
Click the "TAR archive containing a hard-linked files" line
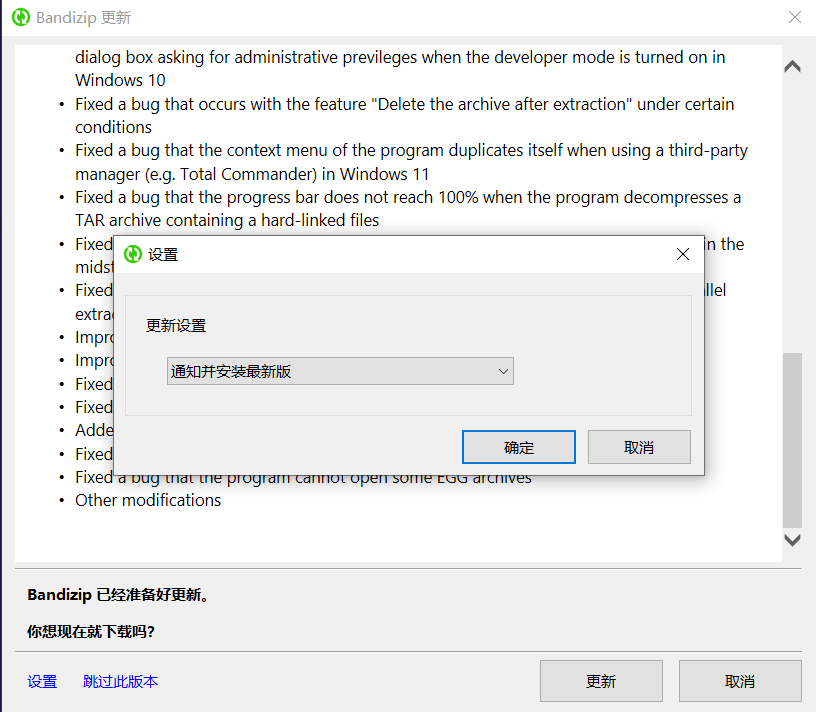[x=227, y=220]
